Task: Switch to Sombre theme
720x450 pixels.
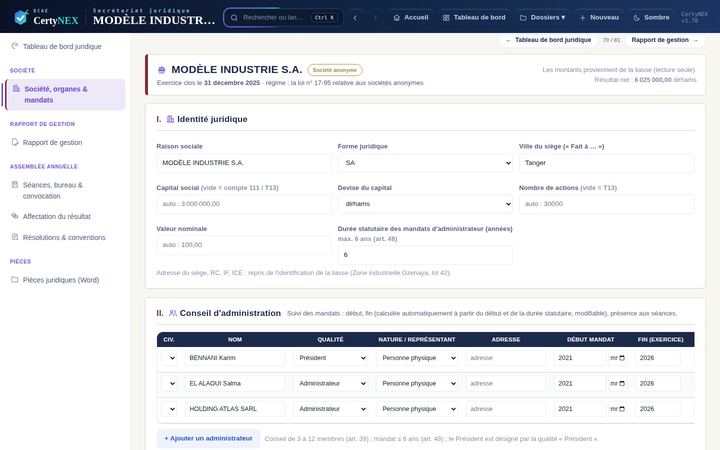Action: (x=651, y=17)
